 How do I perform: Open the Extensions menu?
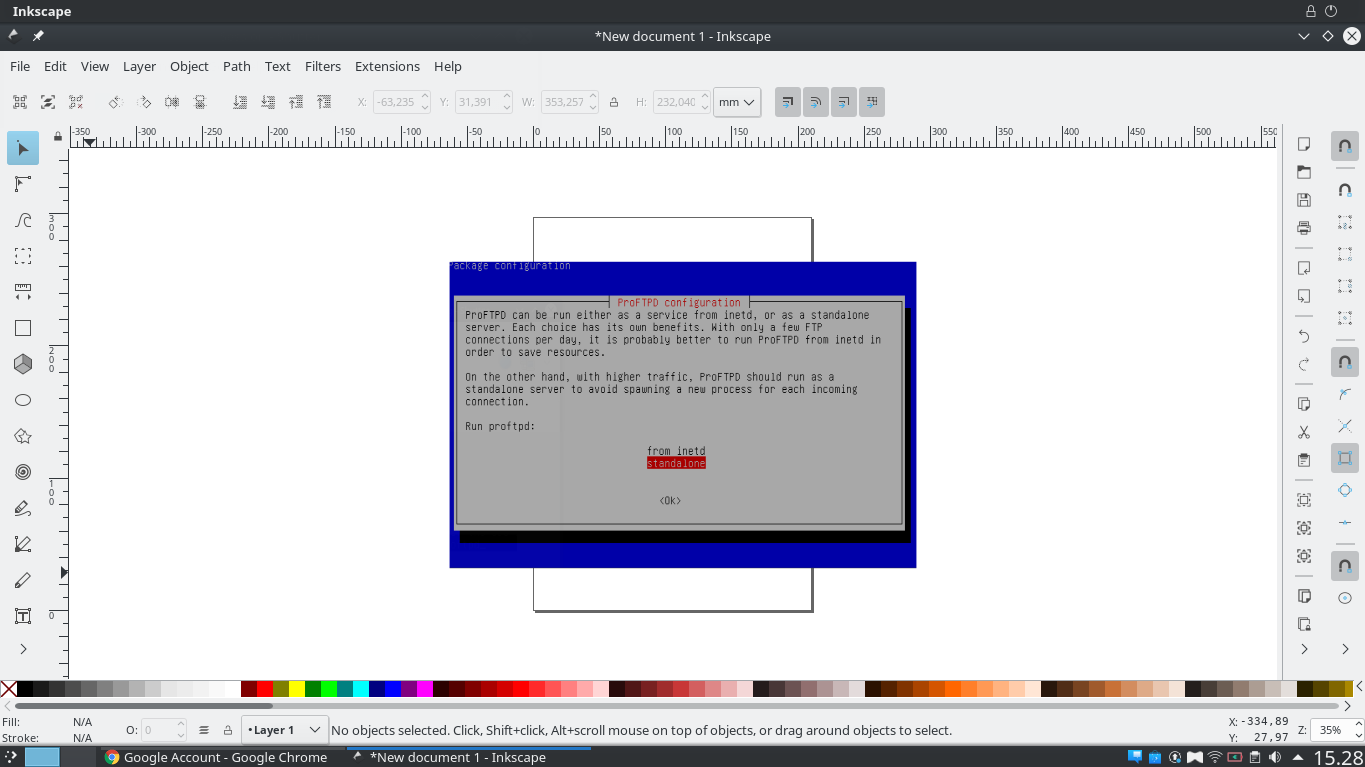tap(387, 66)
